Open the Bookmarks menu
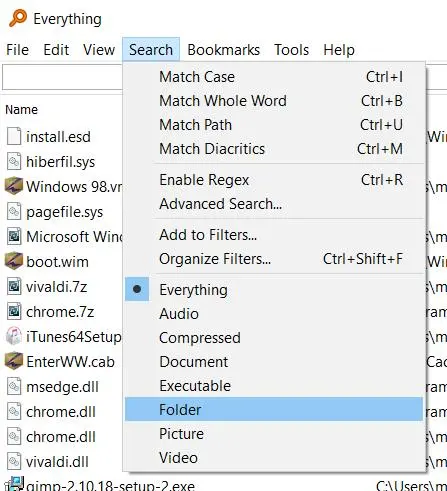Screen dimensions: 447x491 coord(223,50)
